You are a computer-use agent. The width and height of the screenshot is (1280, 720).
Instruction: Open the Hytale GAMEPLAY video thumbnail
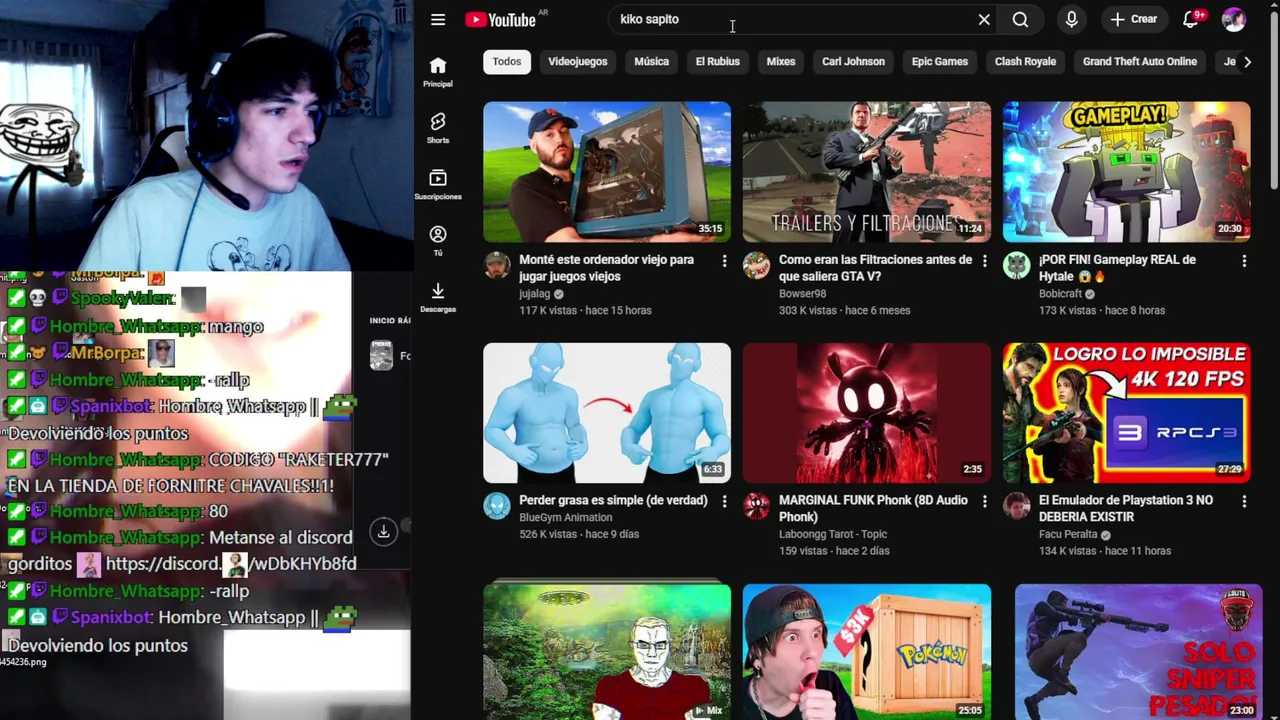click(1127, 172)
